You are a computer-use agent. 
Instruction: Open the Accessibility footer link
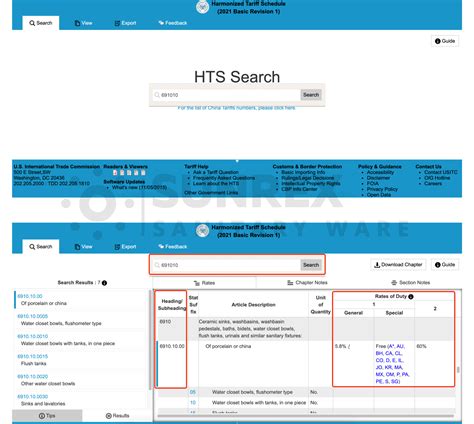[380, 172]
